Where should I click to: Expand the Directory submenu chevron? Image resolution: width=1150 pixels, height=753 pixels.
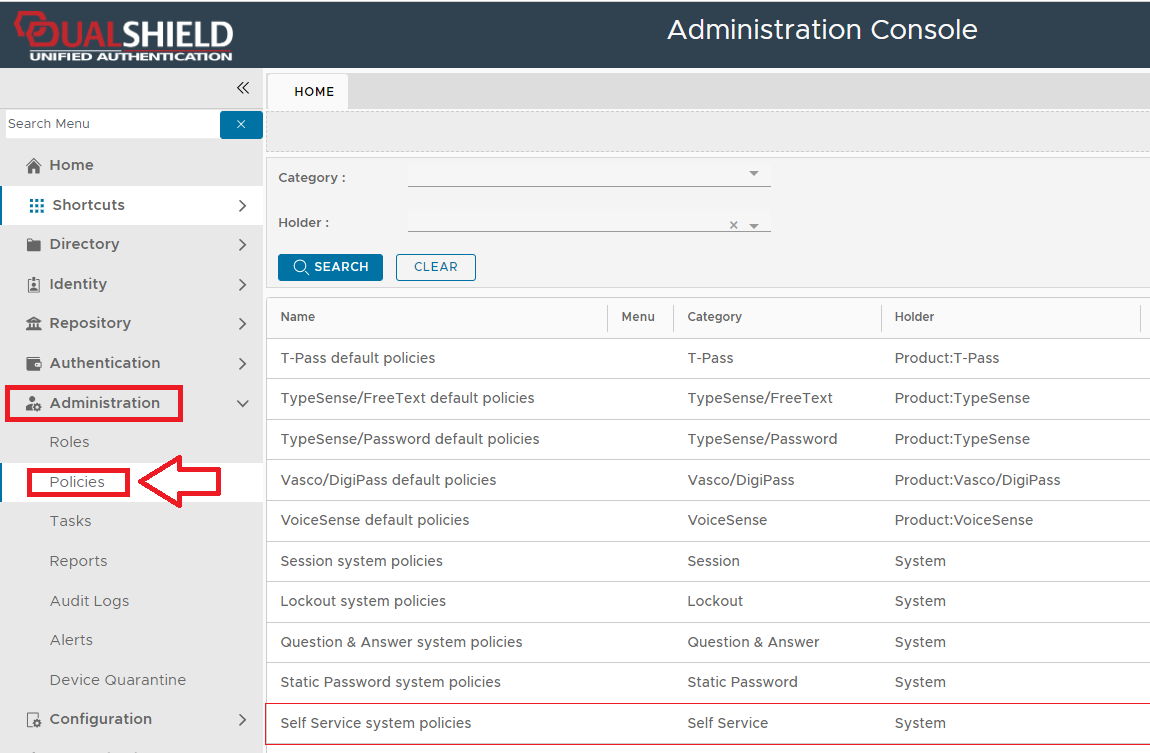(242, 245)
